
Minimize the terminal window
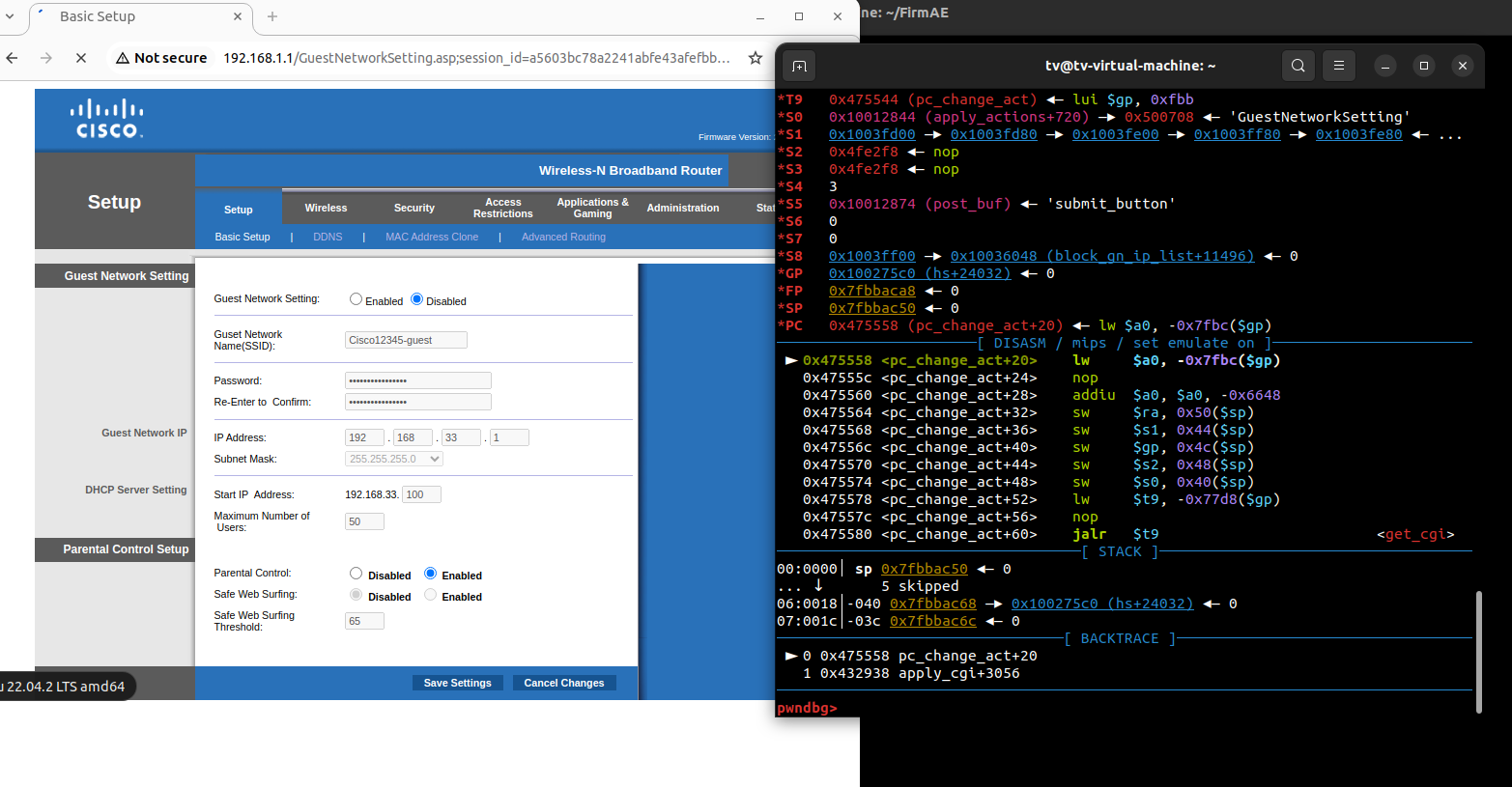pos(1385,66)
